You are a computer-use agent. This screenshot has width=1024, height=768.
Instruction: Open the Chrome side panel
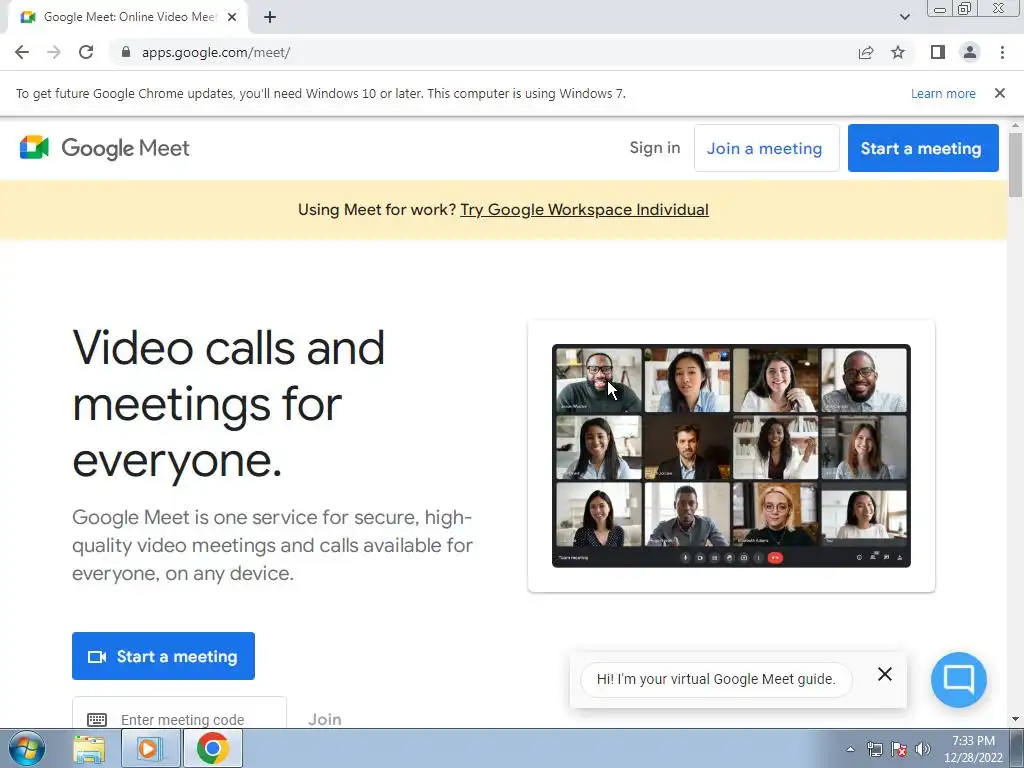coord(938,52)
